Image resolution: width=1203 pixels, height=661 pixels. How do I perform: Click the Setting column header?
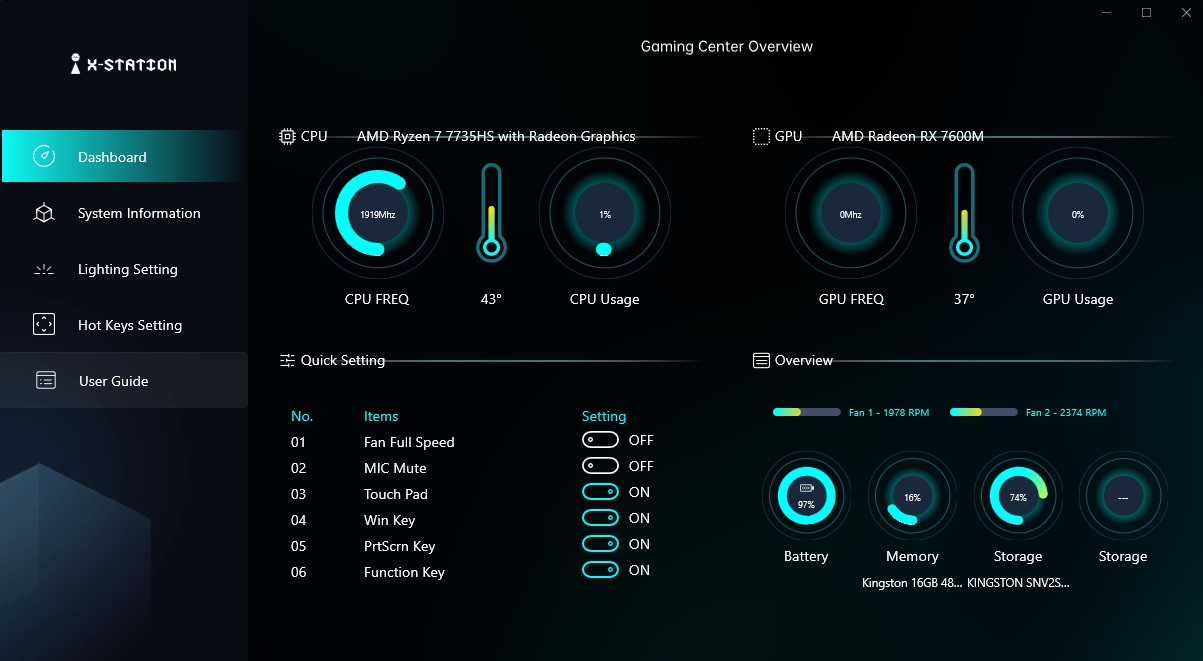(604, 416)
